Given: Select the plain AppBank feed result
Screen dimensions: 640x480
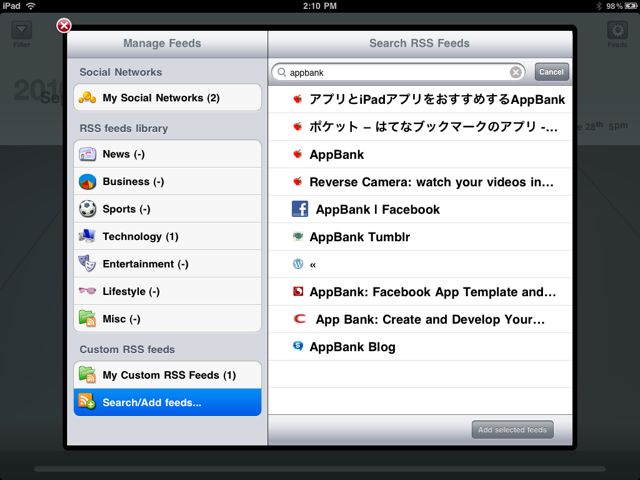Looking at the screenshot, I should 420,154.
